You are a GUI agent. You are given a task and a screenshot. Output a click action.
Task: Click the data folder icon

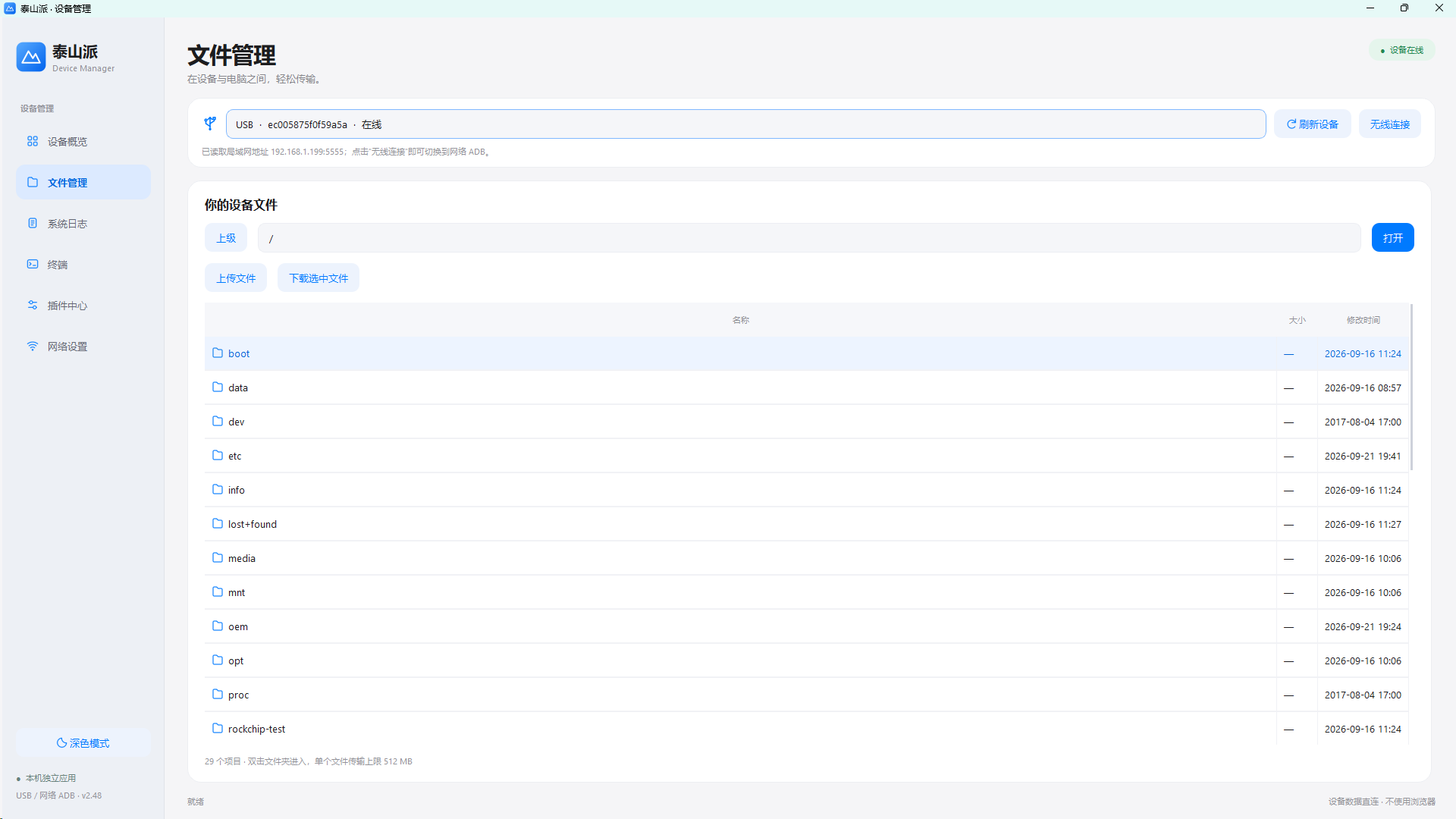218,387
